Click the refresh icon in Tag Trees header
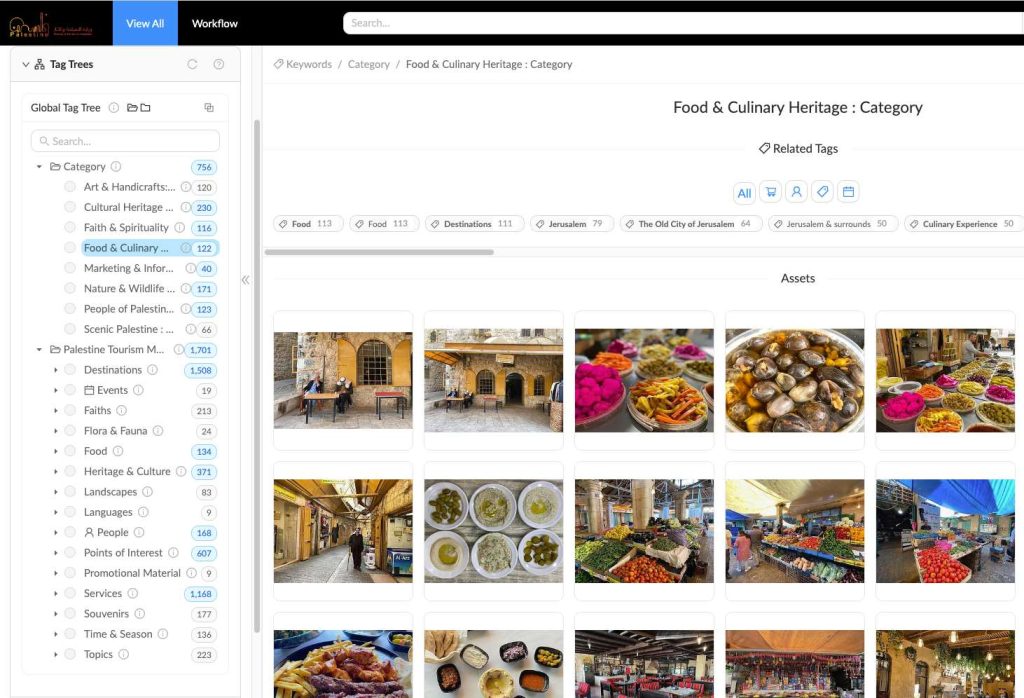Image resolution: width=1024 pixels, height=698 pixels. [x=193, y=65]
